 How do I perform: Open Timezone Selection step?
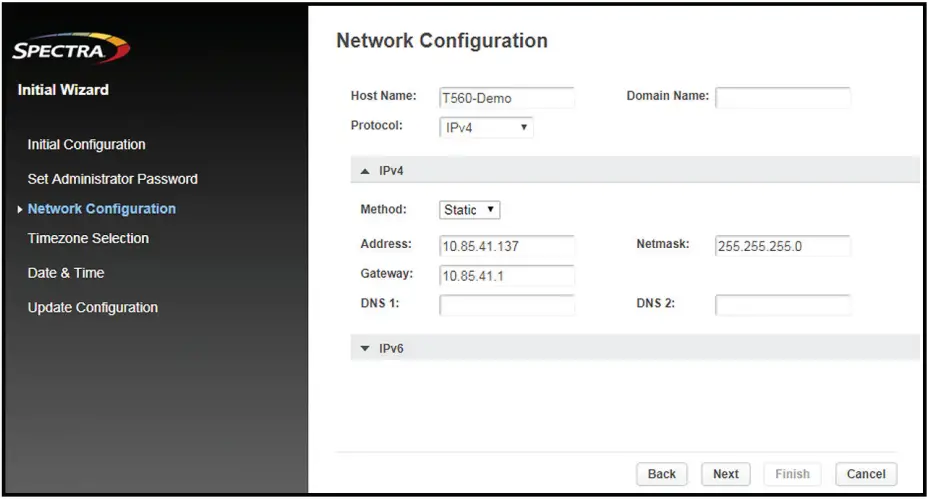(88, 238)
